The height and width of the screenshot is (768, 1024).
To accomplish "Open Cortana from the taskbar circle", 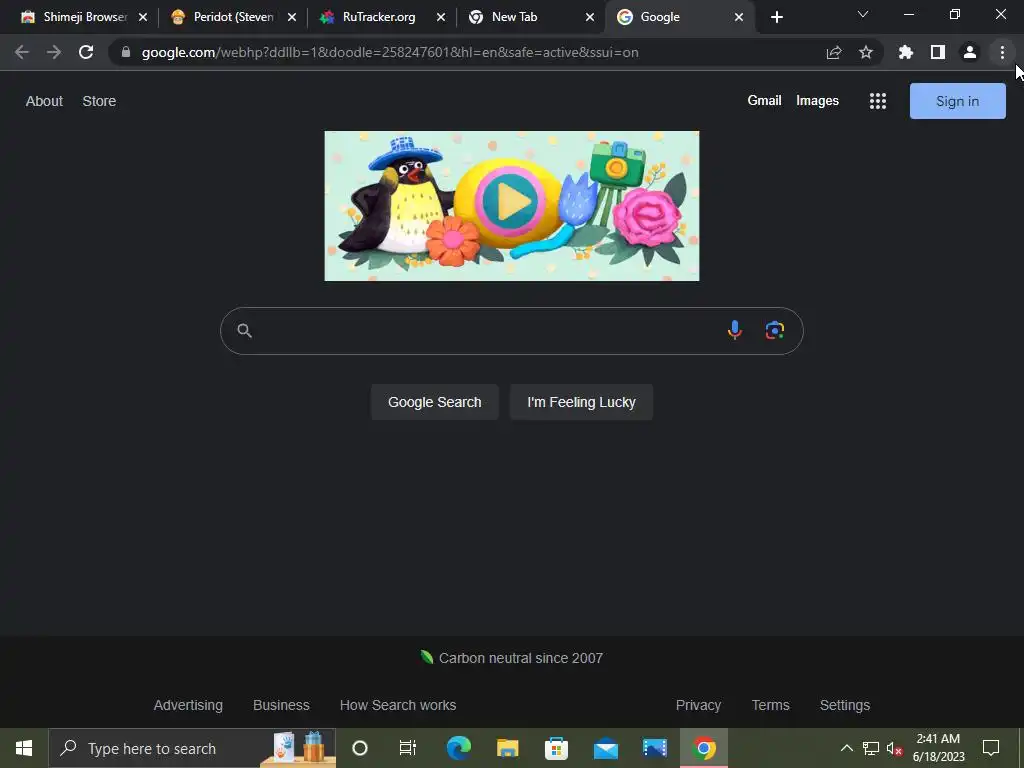I will tap(360, 748).
